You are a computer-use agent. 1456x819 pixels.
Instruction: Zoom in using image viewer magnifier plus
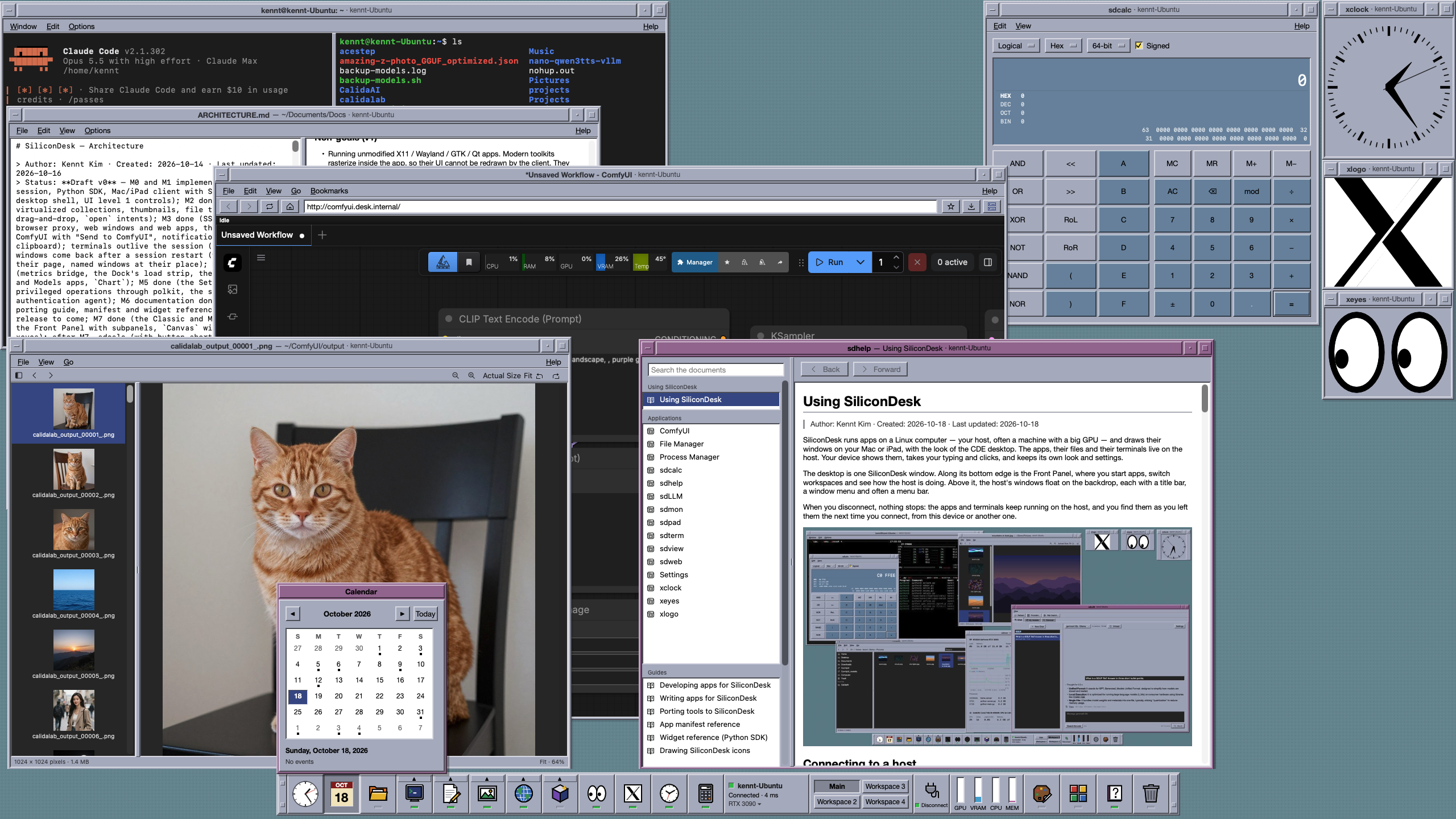click(x=471, y=375)
